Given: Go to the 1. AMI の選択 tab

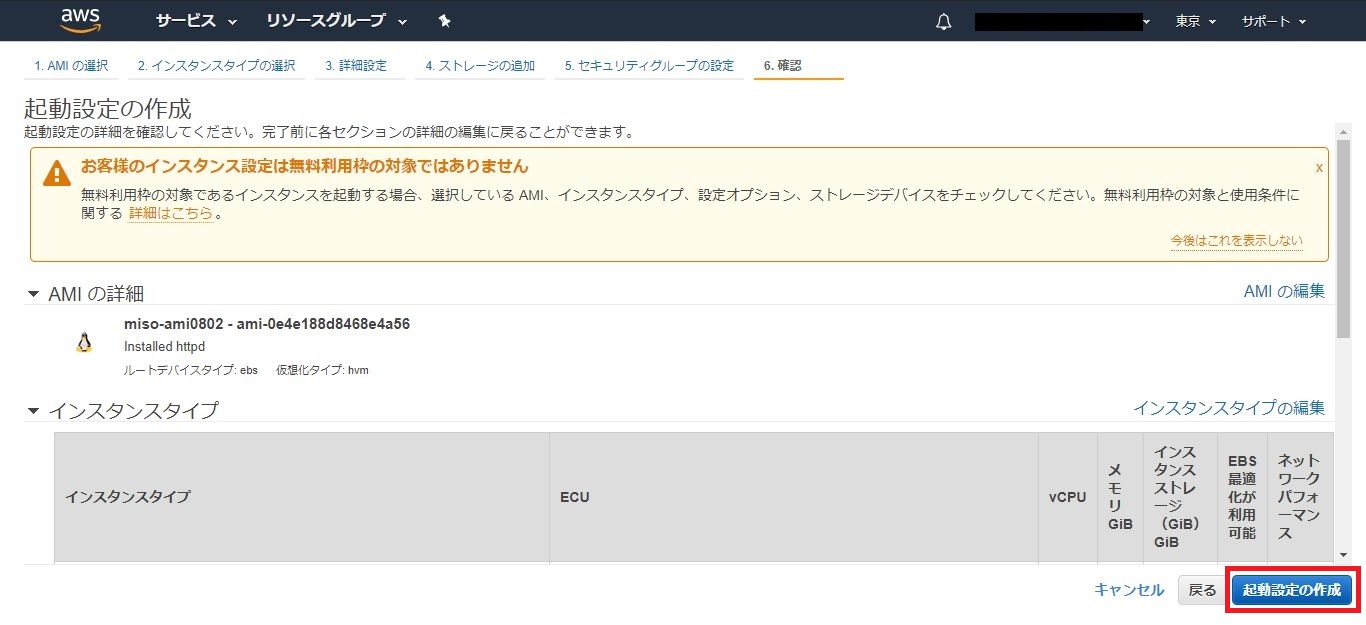Looking at the screenshot, I should pos(71,66).
